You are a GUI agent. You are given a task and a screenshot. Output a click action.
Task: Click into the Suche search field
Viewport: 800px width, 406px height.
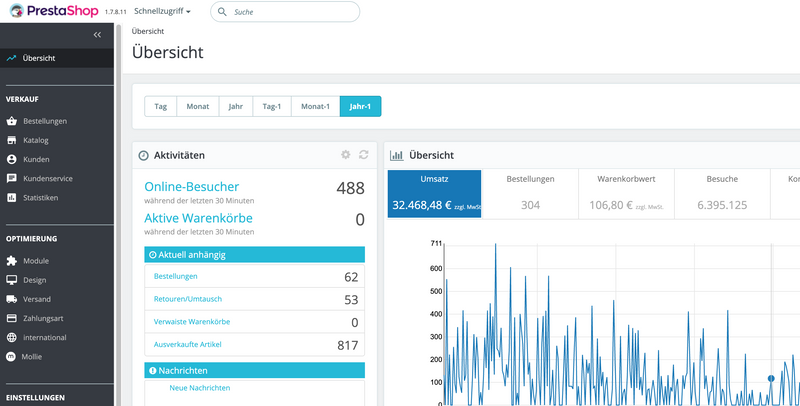coord(290,12)
